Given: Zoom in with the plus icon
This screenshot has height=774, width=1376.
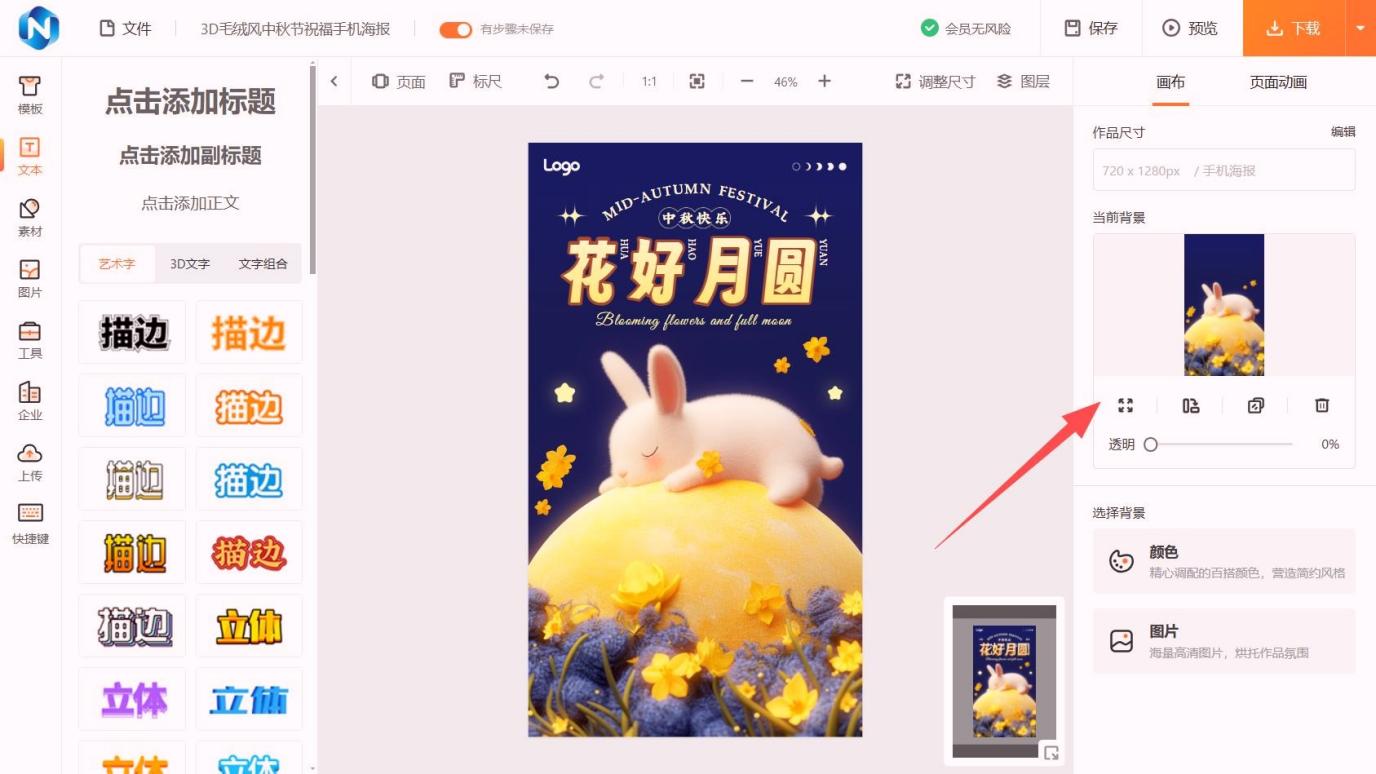Looking at the screenshot, I should pyautogui.click(x=824, y=82).
